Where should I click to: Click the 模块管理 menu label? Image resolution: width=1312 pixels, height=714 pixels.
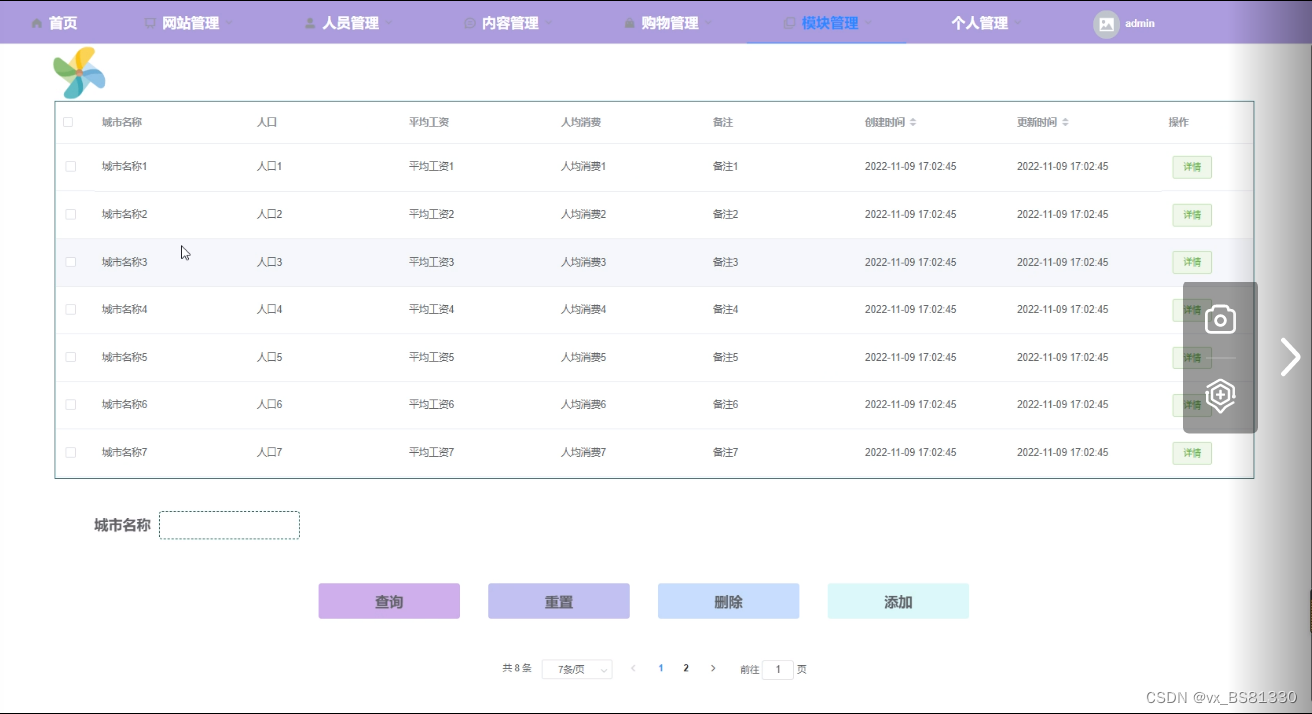tap(829, 23)
